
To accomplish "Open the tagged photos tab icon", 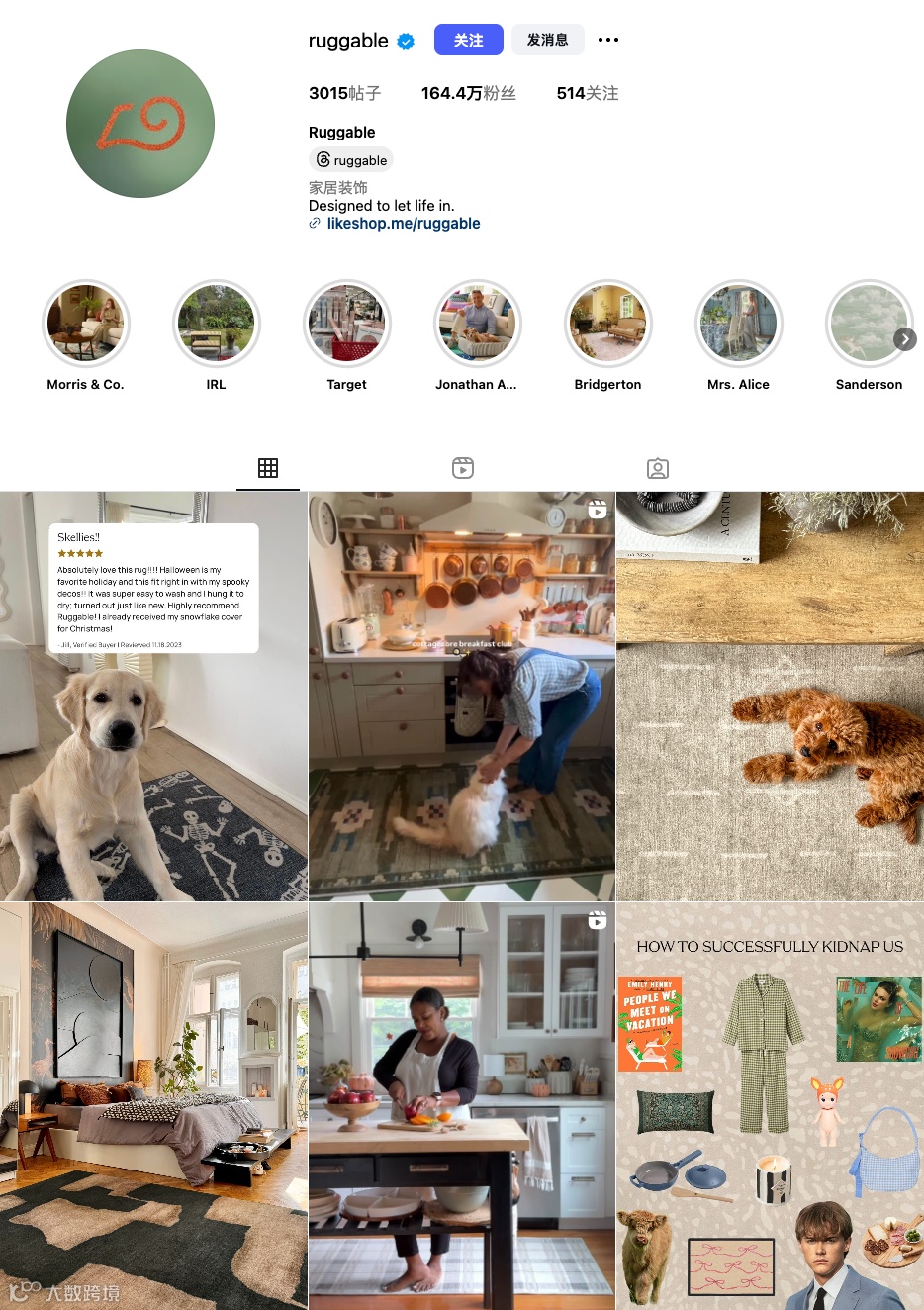I will tap(658, 468).
